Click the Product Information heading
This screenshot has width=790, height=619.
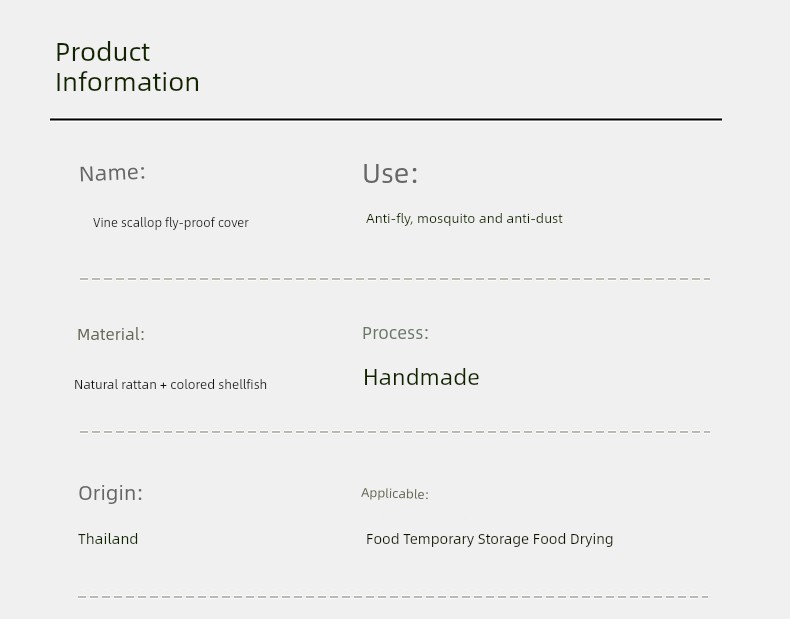click(x=127, y=67)
